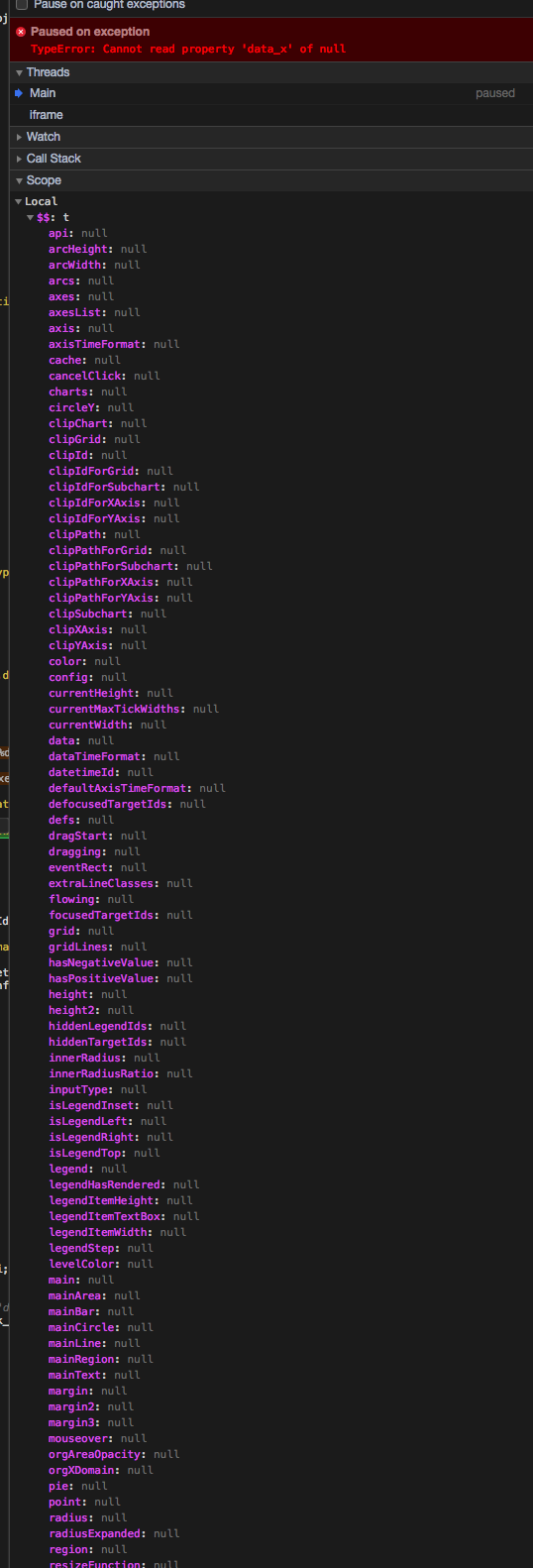Select 'clipXAxis: null' property

tap(98, 629)
